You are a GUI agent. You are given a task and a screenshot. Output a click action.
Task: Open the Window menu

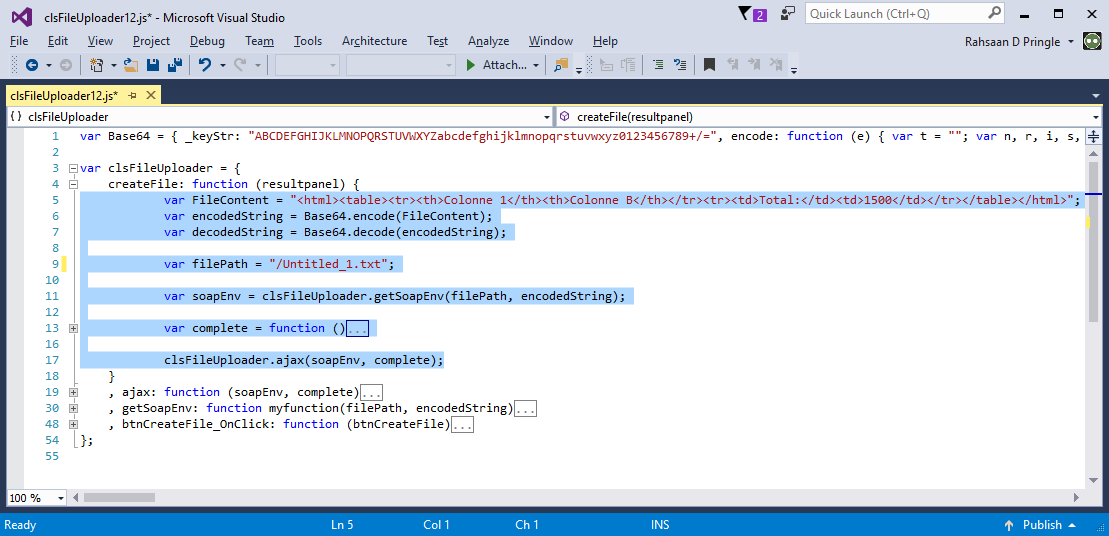[551, 41]
